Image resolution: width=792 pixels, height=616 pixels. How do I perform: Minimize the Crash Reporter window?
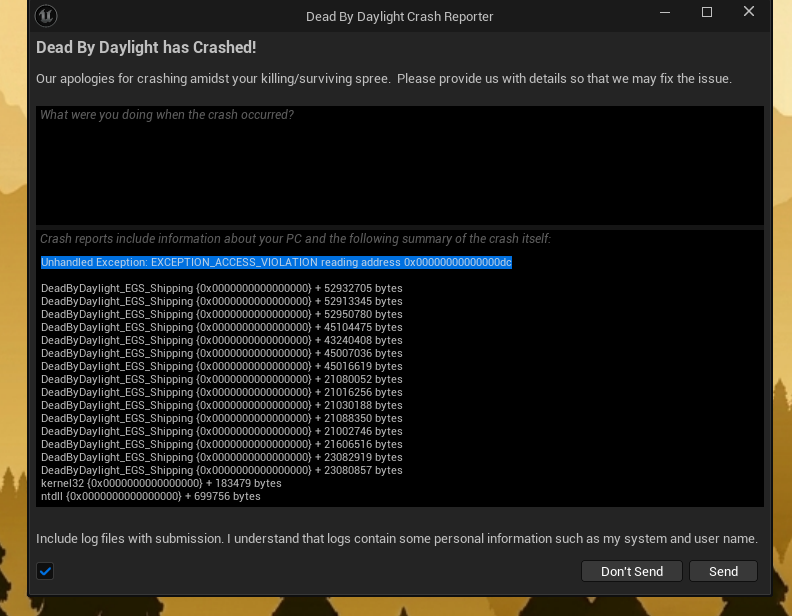coord(665,12)
